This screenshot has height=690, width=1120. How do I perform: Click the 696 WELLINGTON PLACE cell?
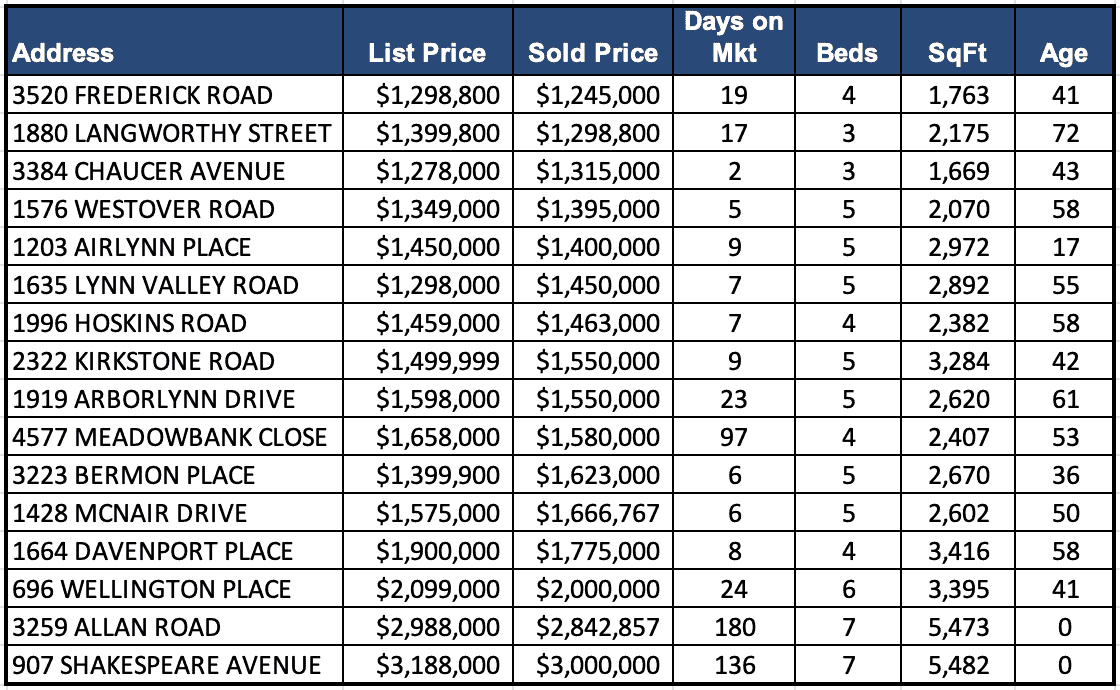[152, 589]
